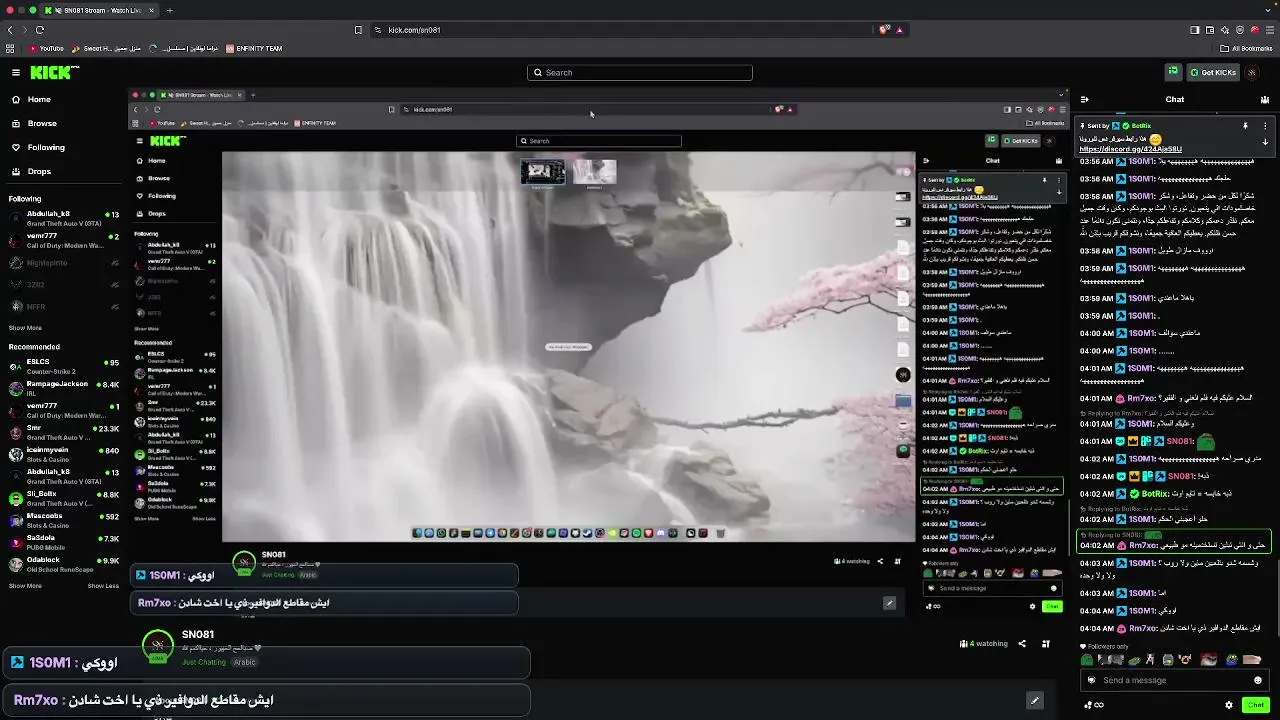Open the All Bookmarks folder
The width and height of the screenshot is (1280, 720).
click(1246, 48)
